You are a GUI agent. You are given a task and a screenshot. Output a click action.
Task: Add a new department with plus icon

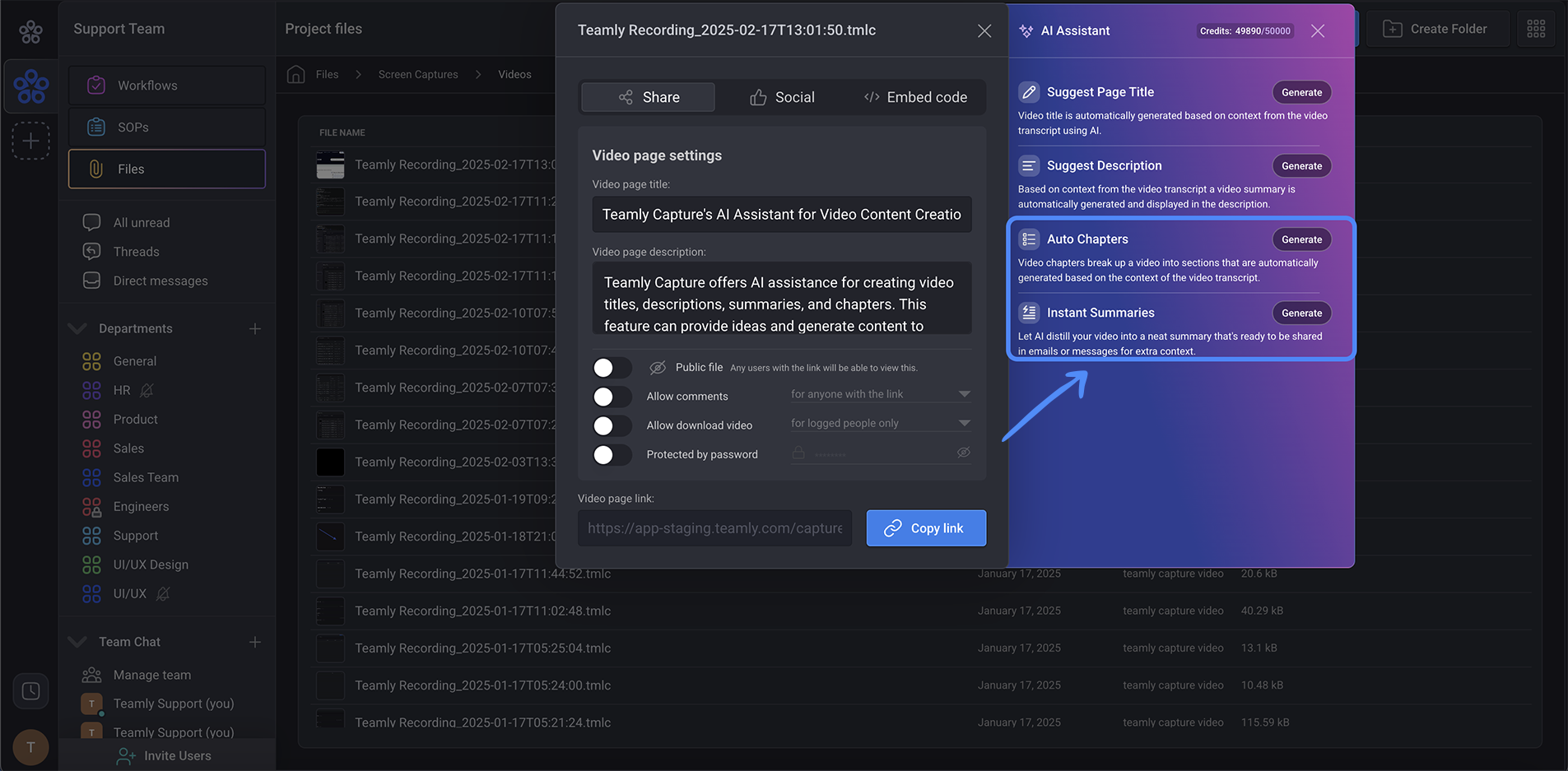[255, 328]
